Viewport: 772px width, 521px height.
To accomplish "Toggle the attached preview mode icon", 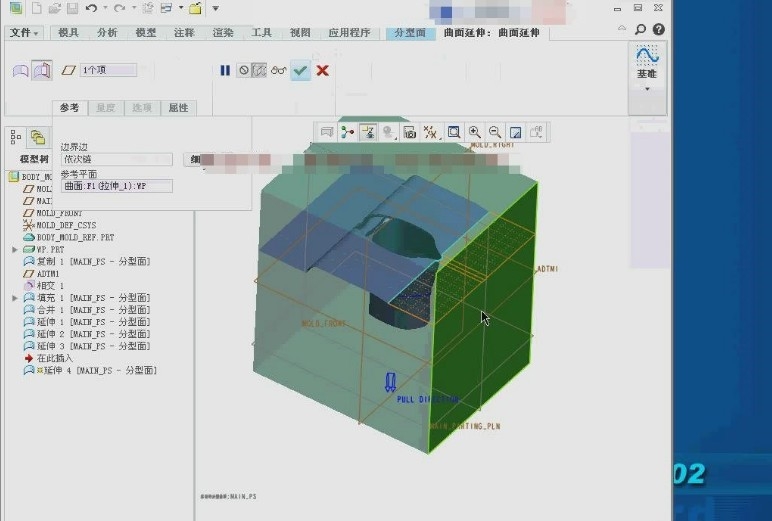I will click(259, 70).
